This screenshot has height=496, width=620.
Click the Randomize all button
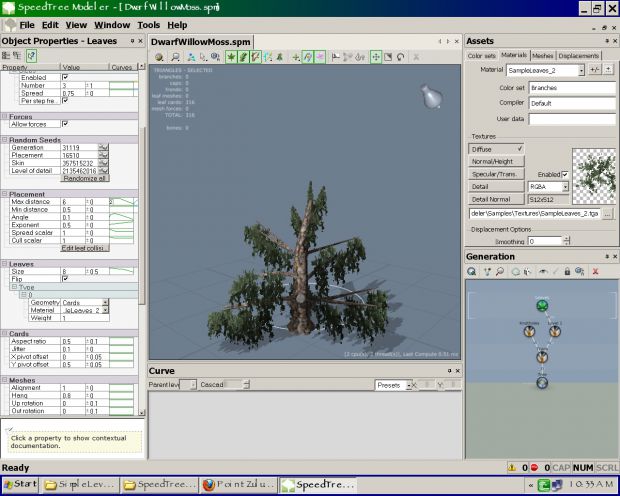tap(84, 177)
